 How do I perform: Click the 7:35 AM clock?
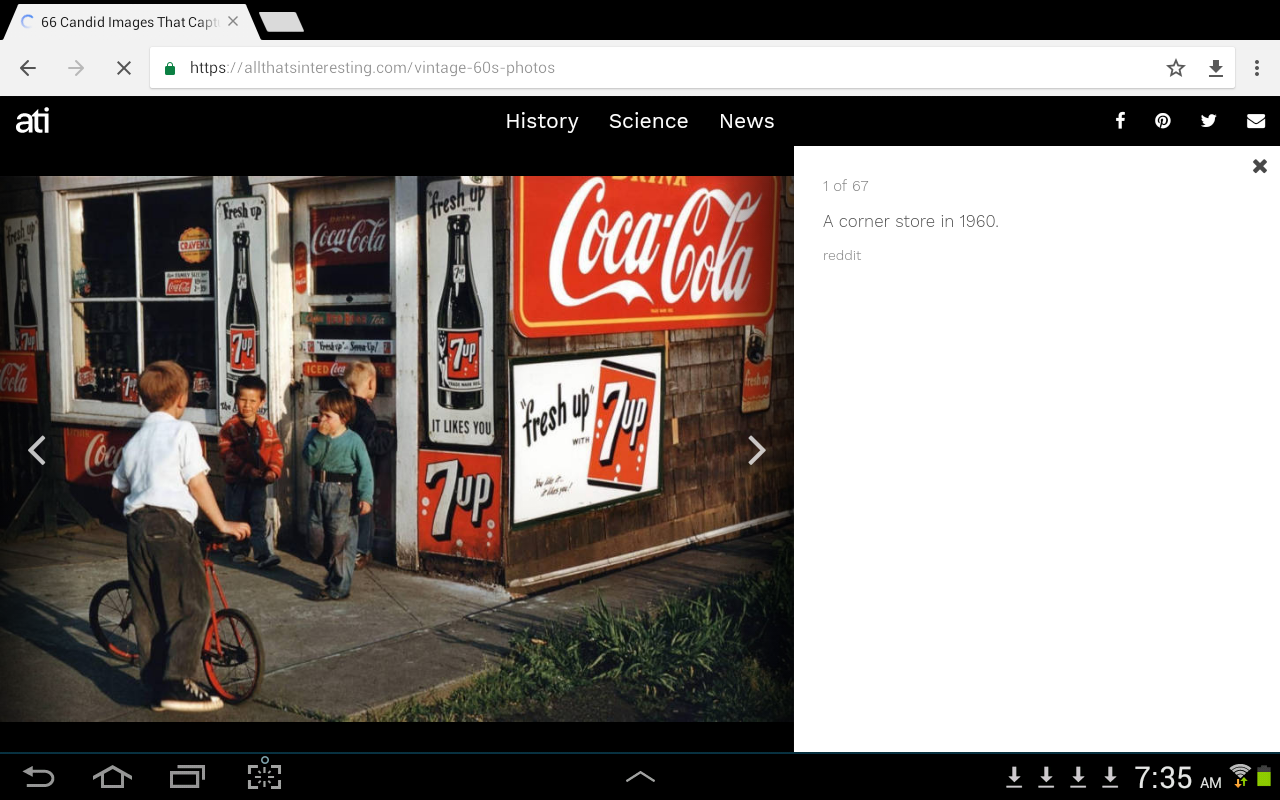point(1178,777)
